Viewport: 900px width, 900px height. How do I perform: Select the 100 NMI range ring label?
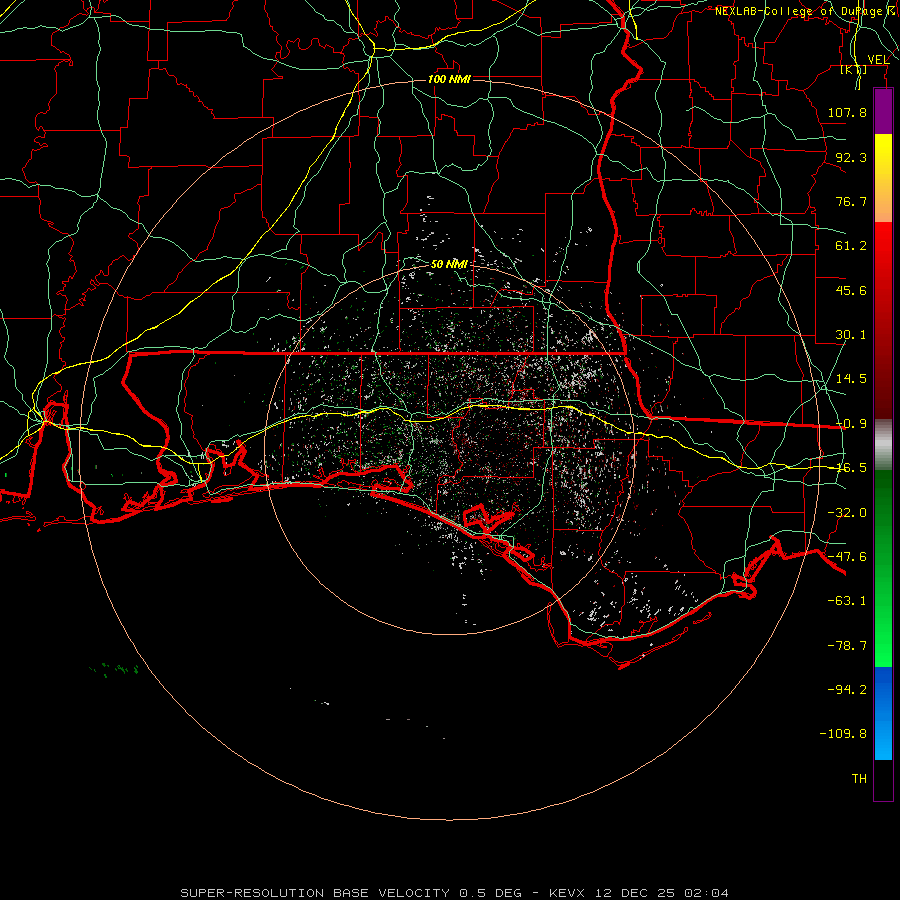pyautogui.click(x=449, y=79)
